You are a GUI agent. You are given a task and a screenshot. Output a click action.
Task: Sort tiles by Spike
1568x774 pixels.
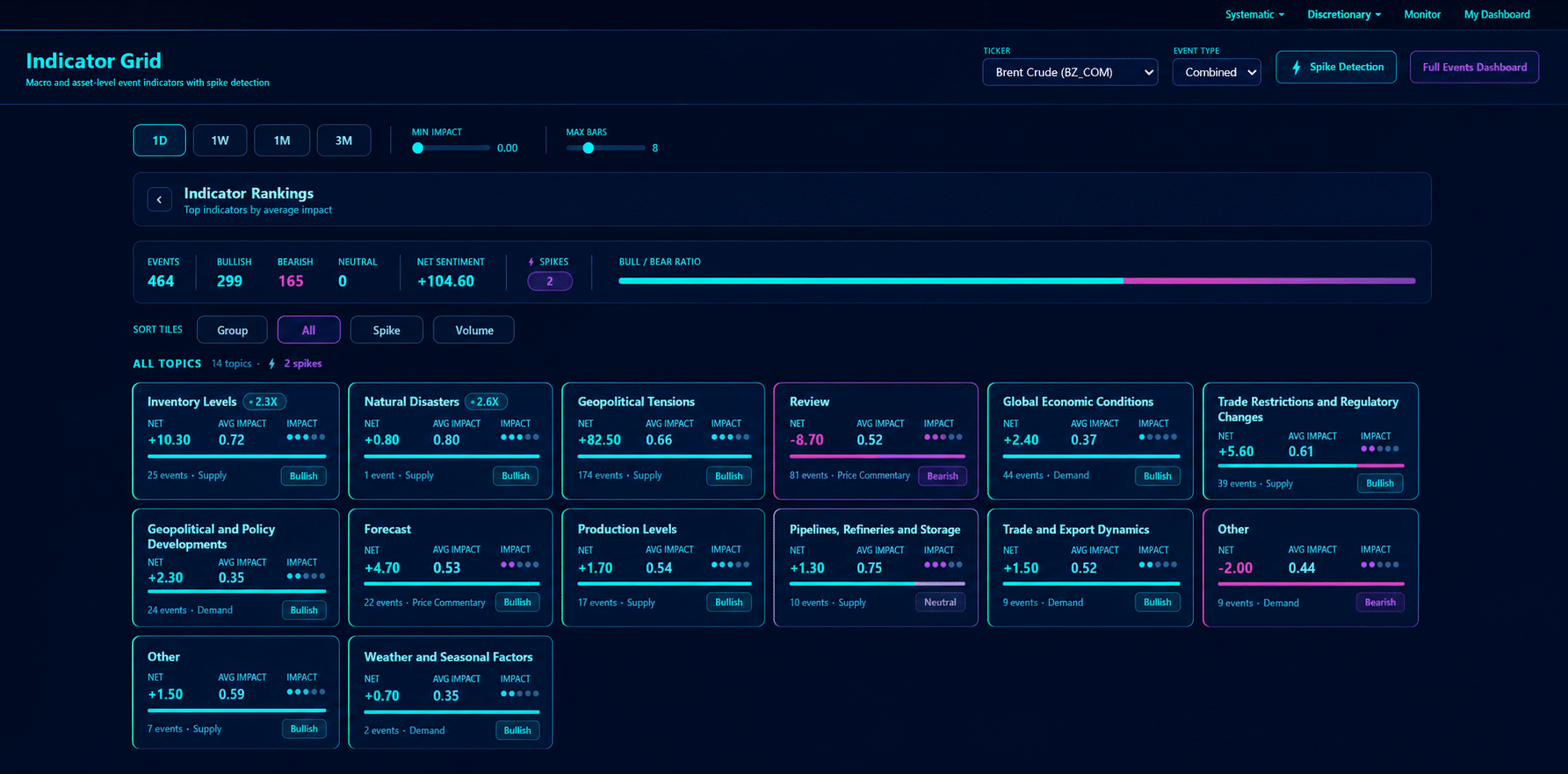[387, 330]
